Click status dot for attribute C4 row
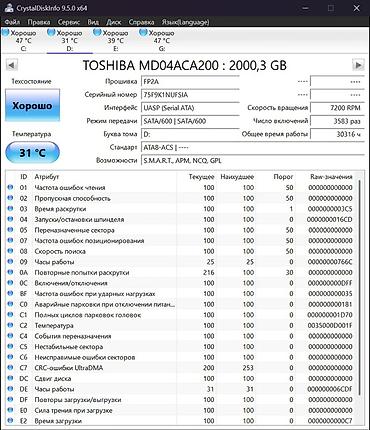Image resolution: width=370 pixels, height=430 pixels. point(10,336)
